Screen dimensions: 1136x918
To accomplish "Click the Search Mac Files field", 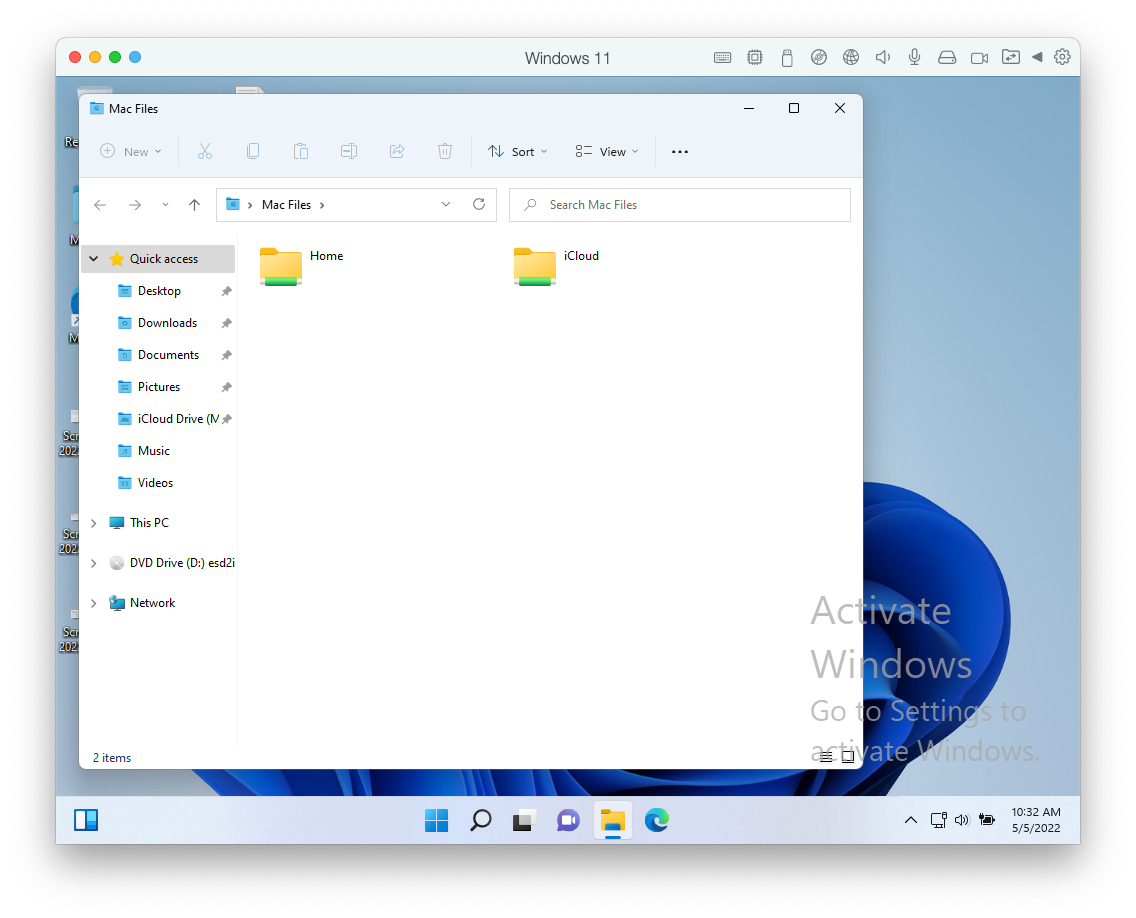I will pos(680,205).
